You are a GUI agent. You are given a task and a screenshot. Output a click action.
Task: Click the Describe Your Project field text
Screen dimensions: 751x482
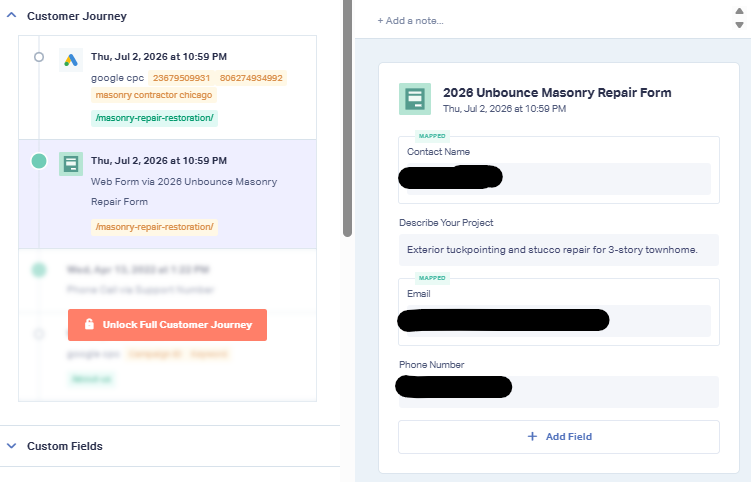tap(552, 250)
